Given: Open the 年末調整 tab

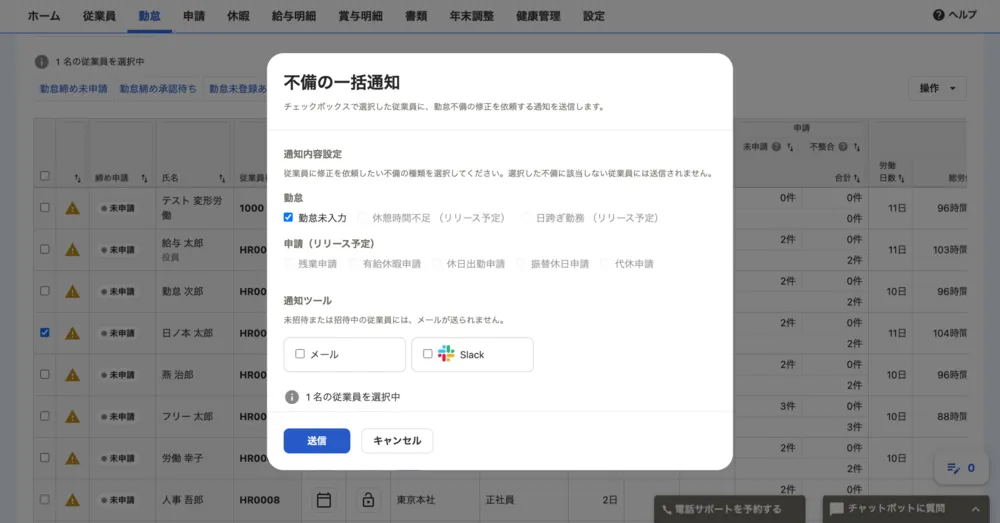Looking at the screenshot, I should [471, 16].
